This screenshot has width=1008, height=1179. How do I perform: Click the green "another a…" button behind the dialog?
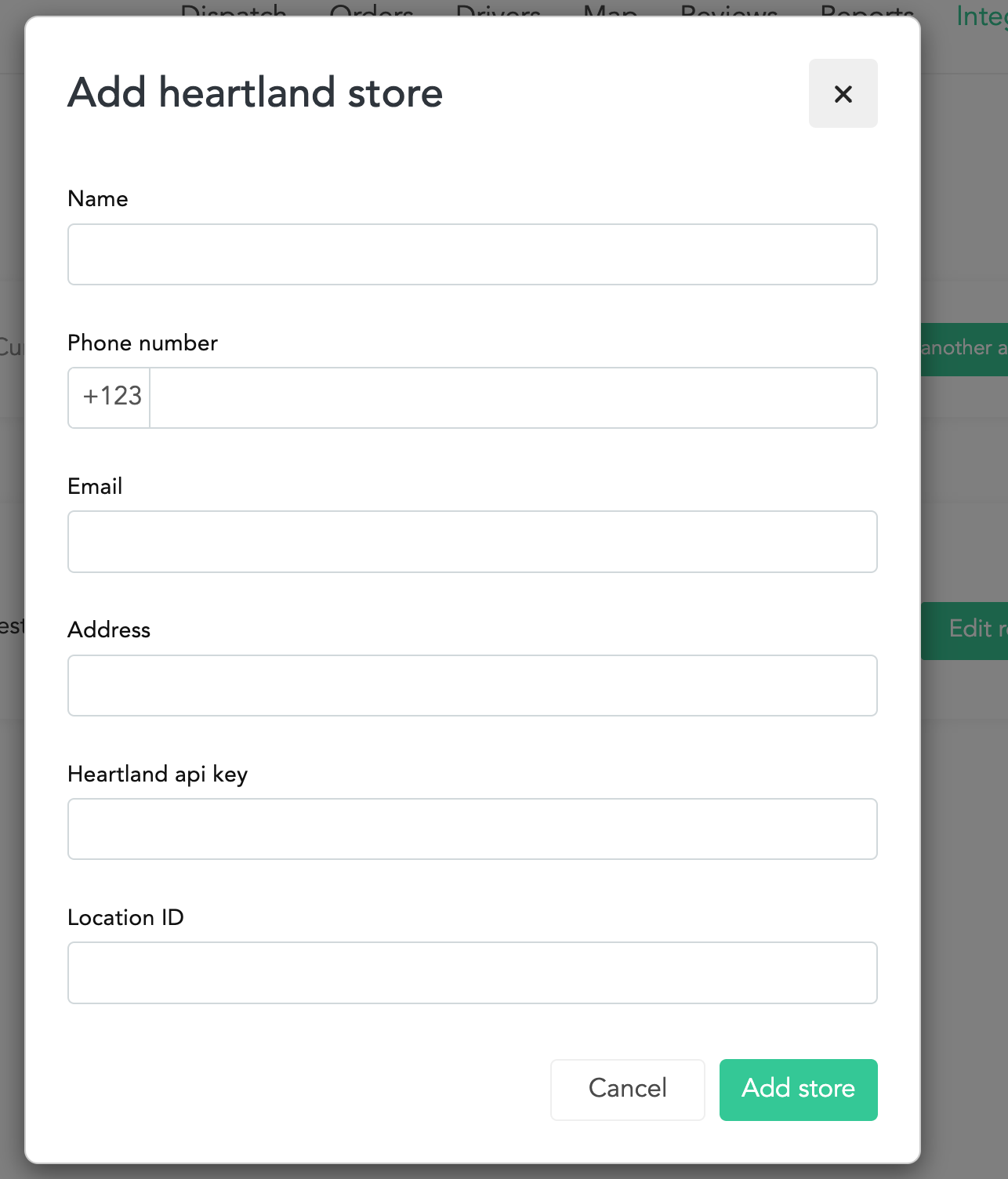coord(965,349)
